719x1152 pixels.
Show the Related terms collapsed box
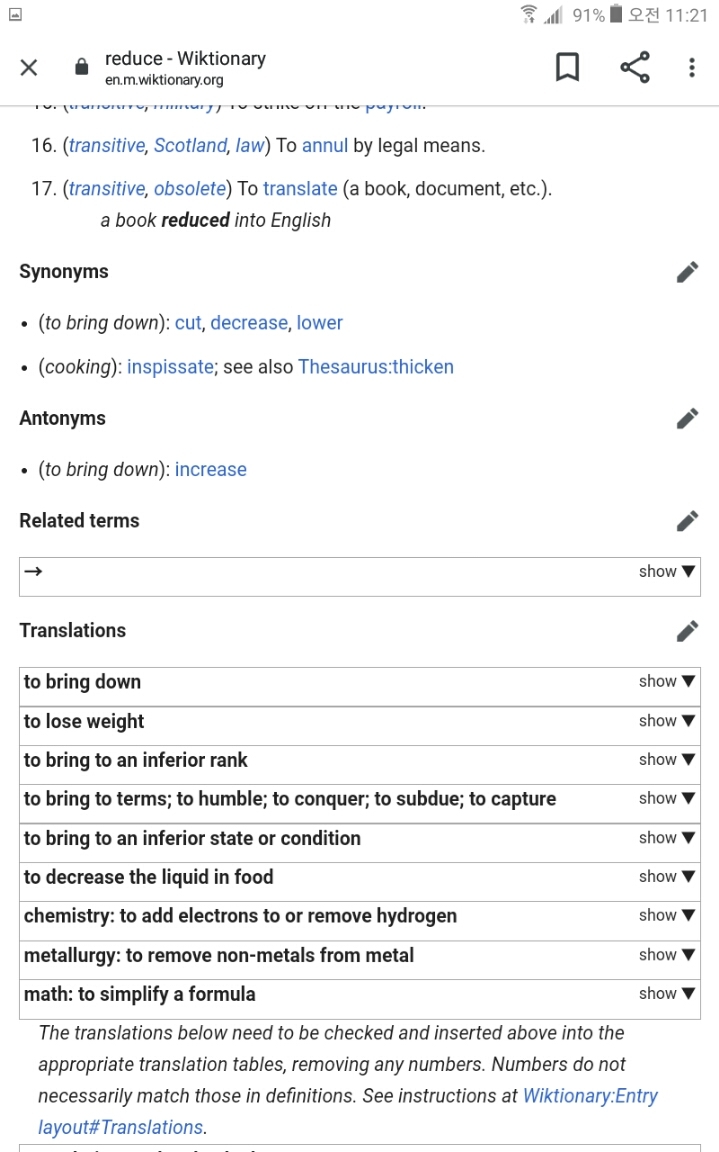click(666, 572)
